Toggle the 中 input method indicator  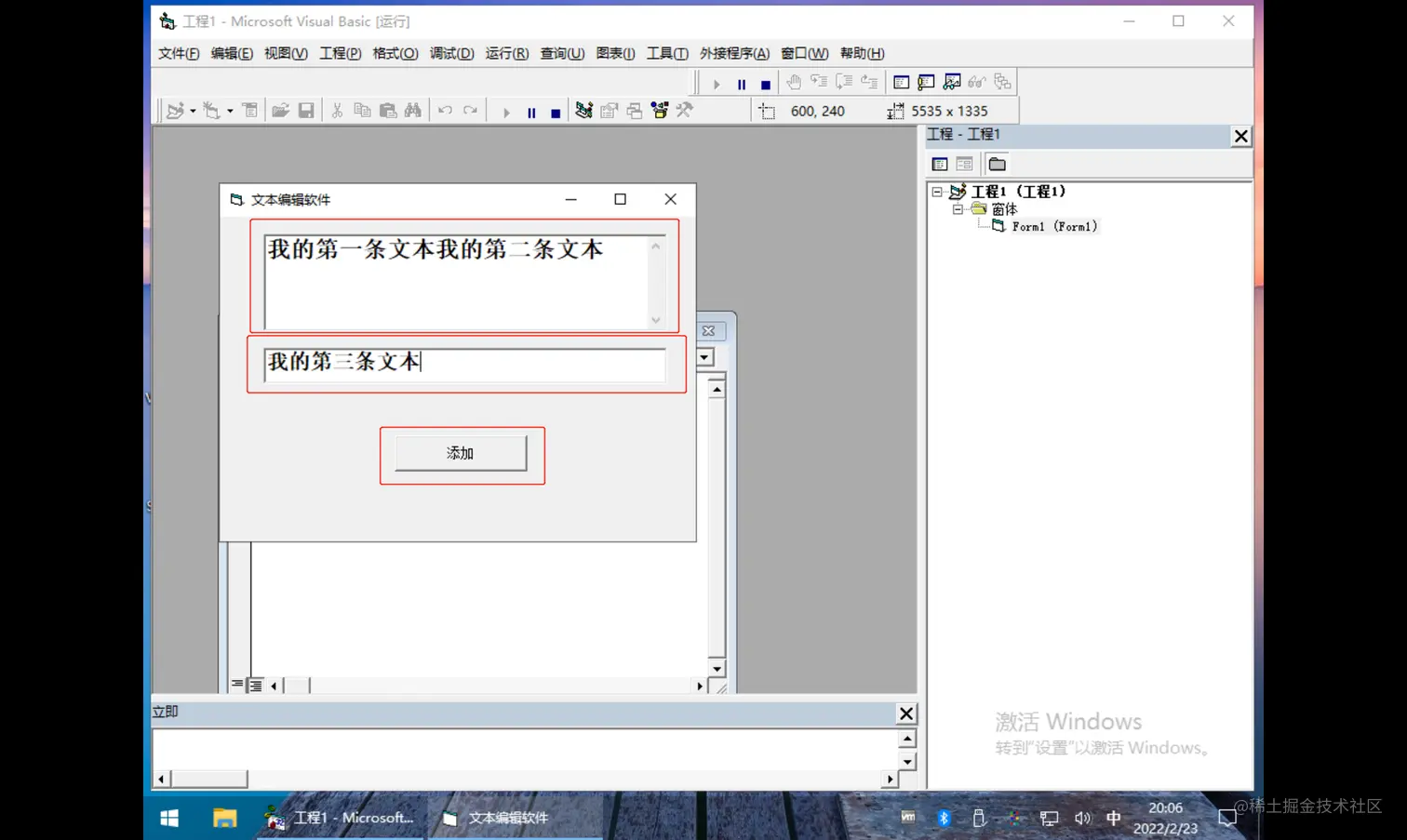coord(1113,818)
